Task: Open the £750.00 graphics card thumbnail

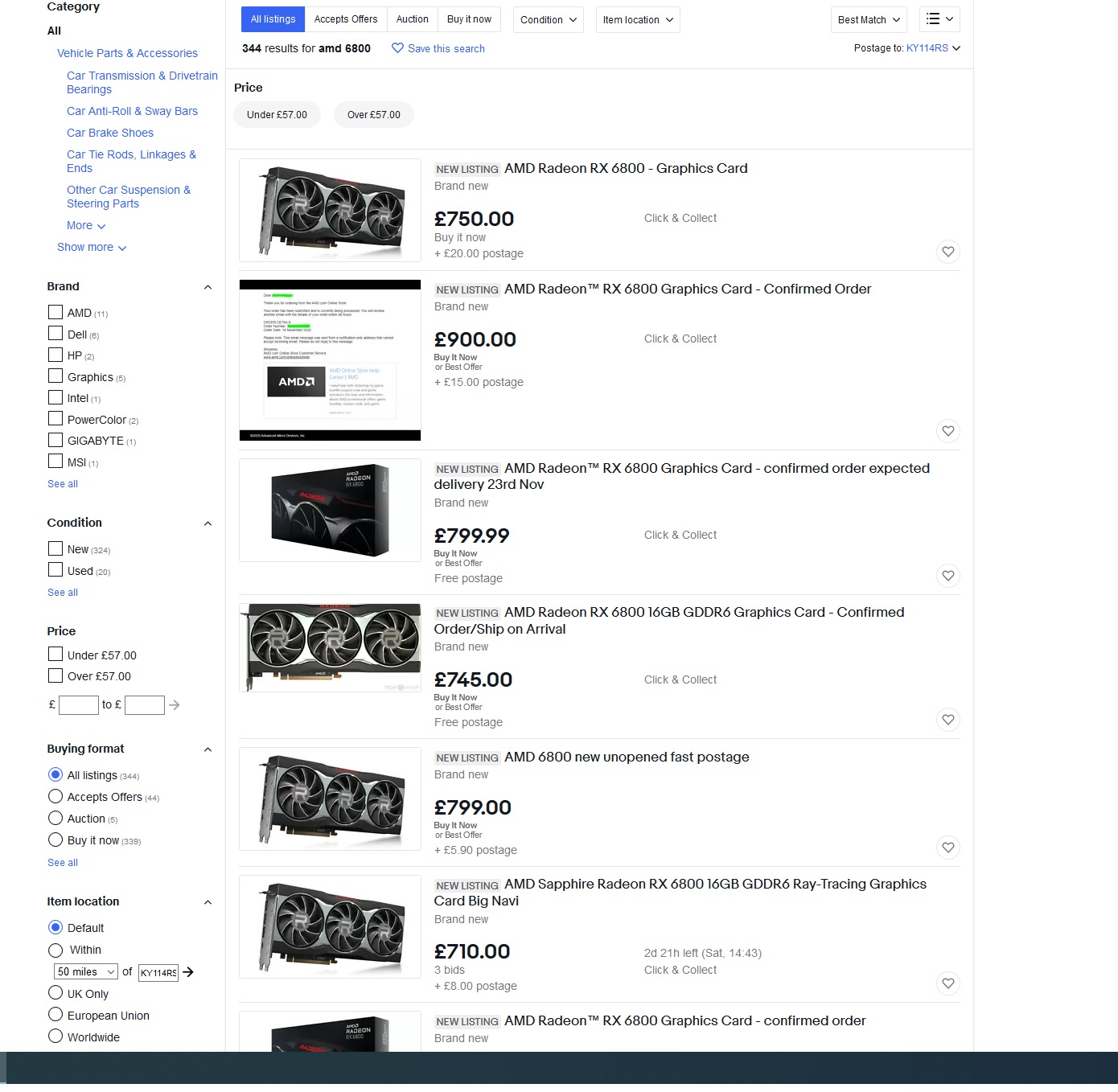Action: click(x=330, y=211)
